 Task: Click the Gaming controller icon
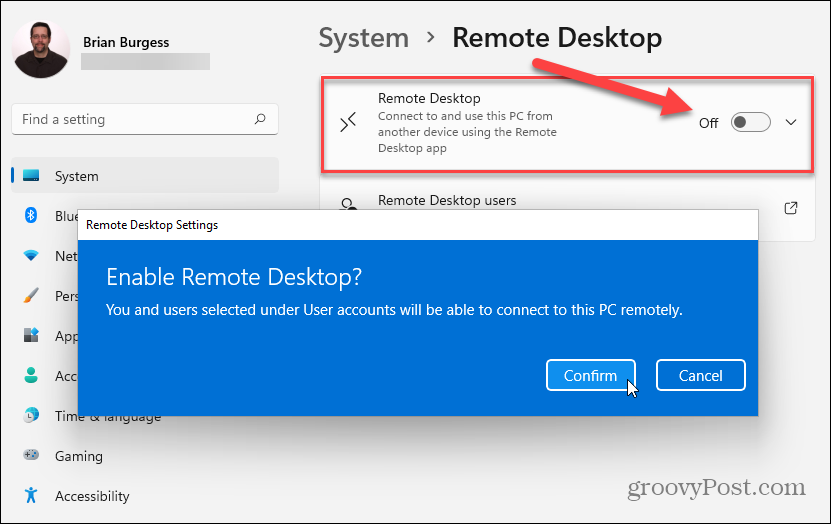(x=31, y=456)
